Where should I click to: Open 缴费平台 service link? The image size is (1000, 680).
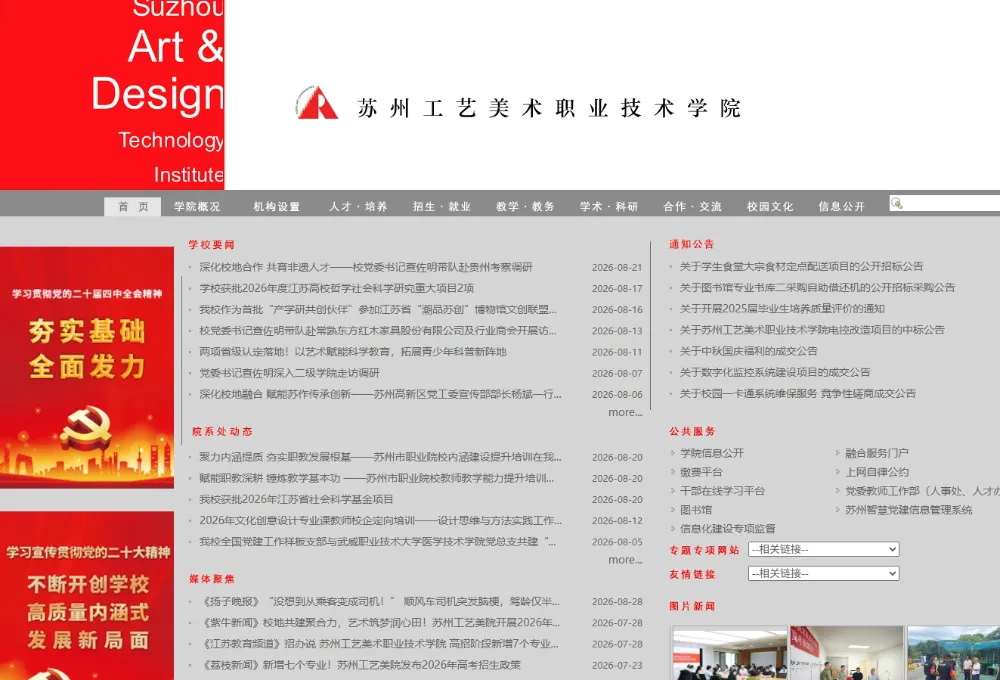coord(701,472)
